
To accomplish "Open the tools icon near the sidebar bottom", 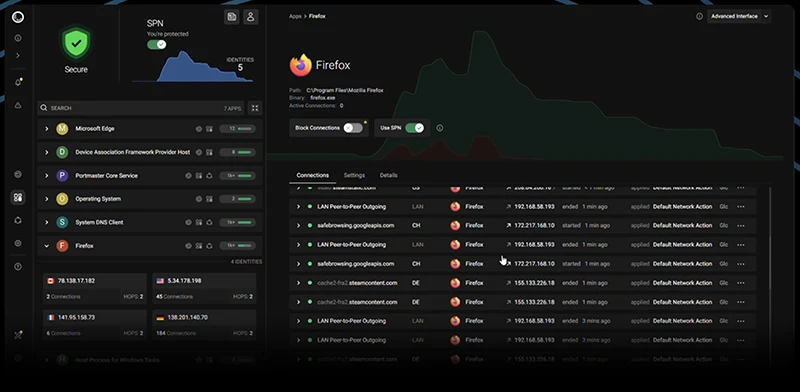I will pyautogui.click(x=18, y=335).
